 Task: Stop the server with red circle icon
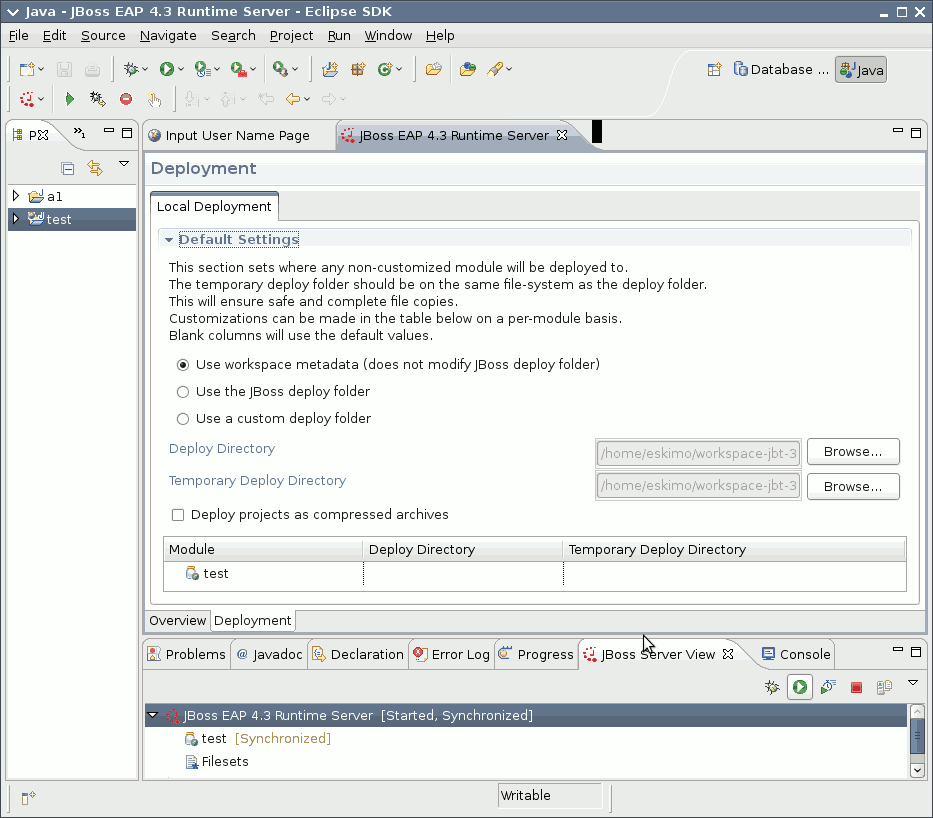click(x=126, y=99)
